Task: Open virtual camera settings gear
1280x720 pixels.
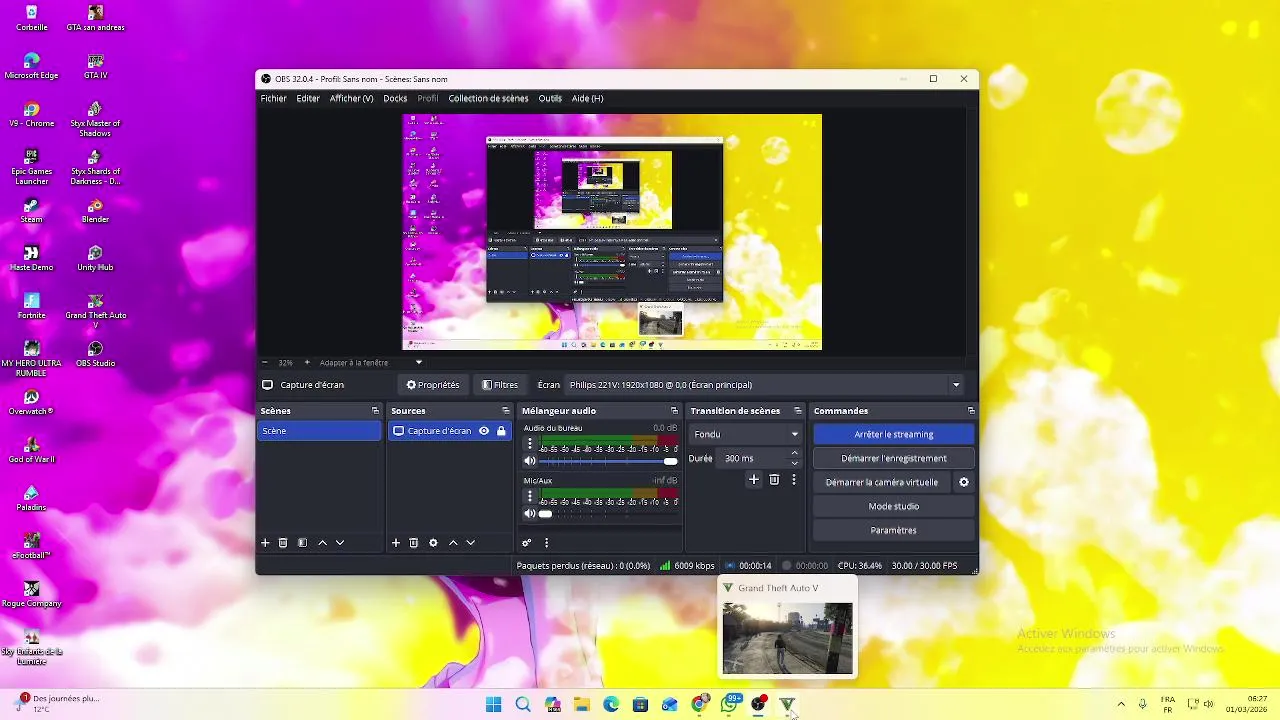Action: [964, 482]
